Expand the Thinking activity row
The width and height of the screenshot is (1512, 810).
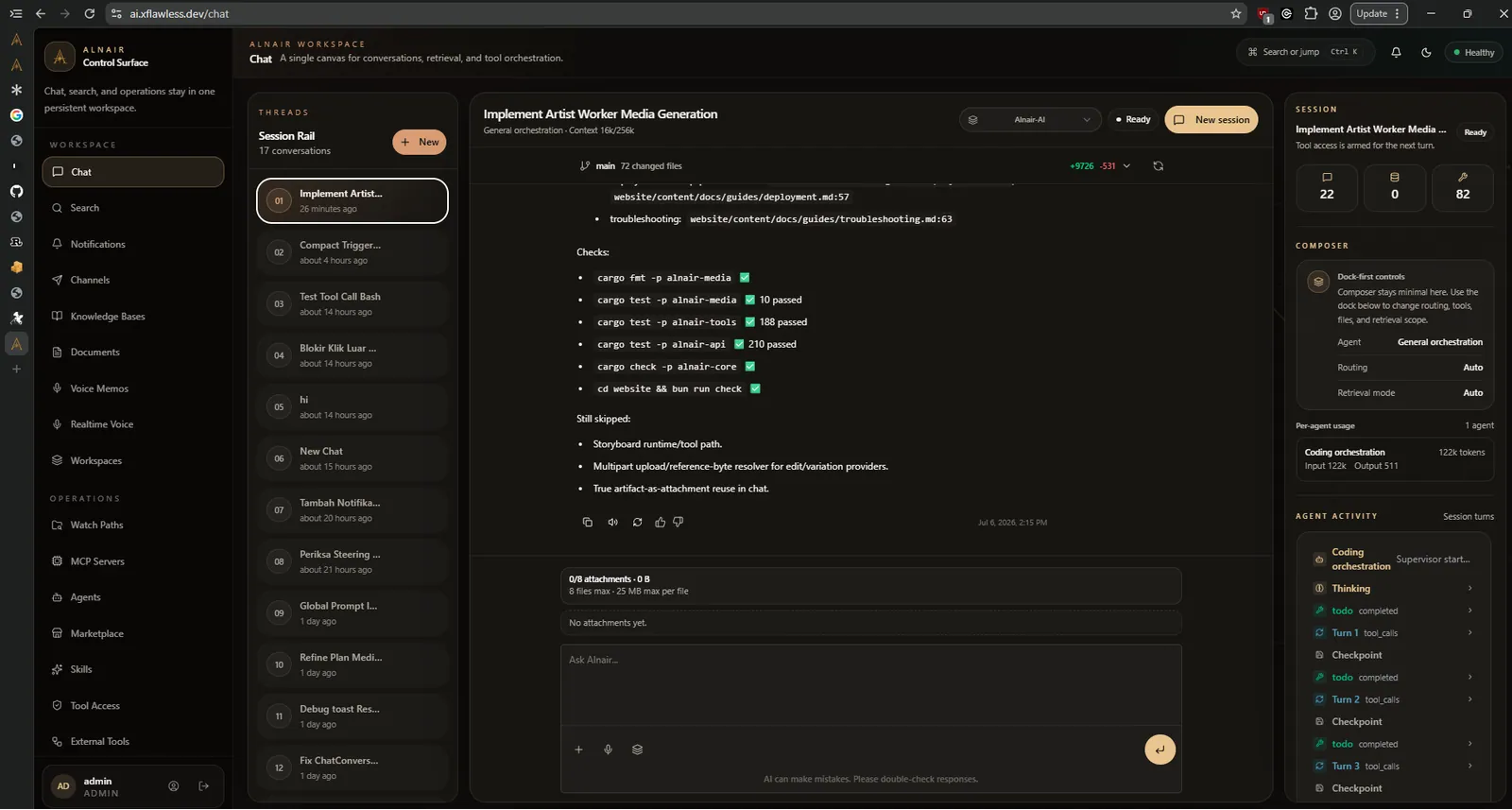point(1394,588)
